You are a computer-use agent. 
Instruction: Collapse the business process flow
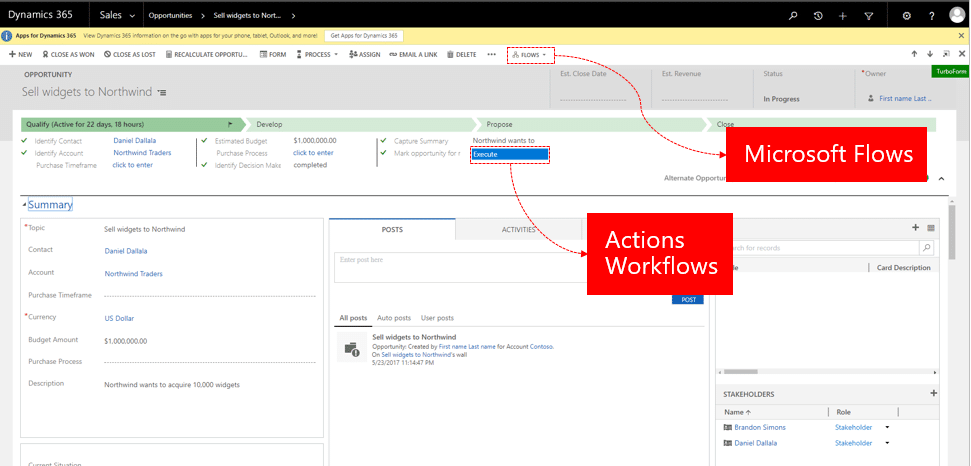pos(941,178)
